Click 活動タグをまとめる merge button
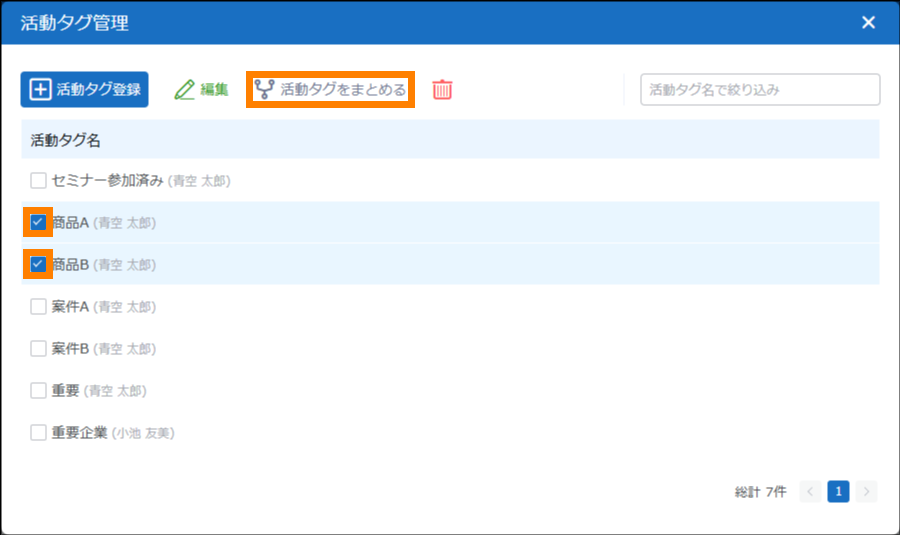Viewport: 900px width, 535px height. coord(330,89)
